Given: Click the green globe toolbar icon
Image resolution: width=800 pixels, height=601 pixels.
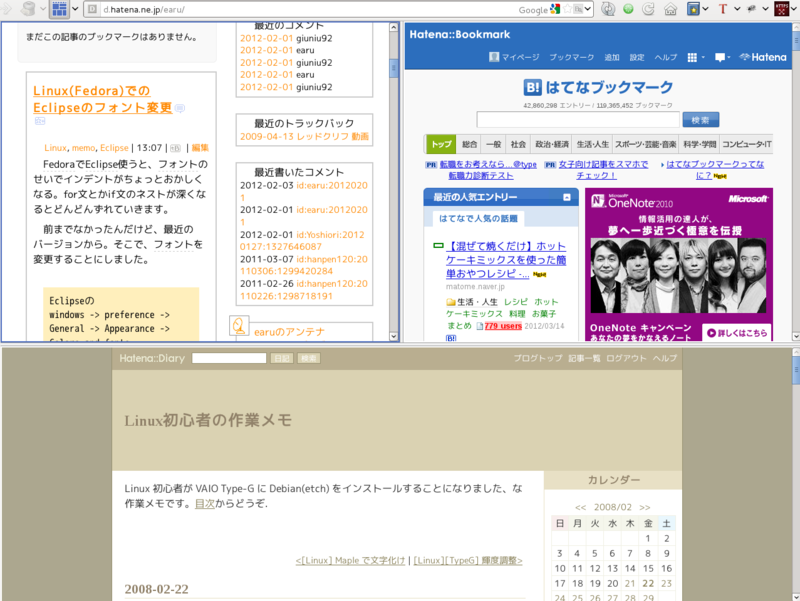Looking at the screenshot, I should [x=629, y=9].
